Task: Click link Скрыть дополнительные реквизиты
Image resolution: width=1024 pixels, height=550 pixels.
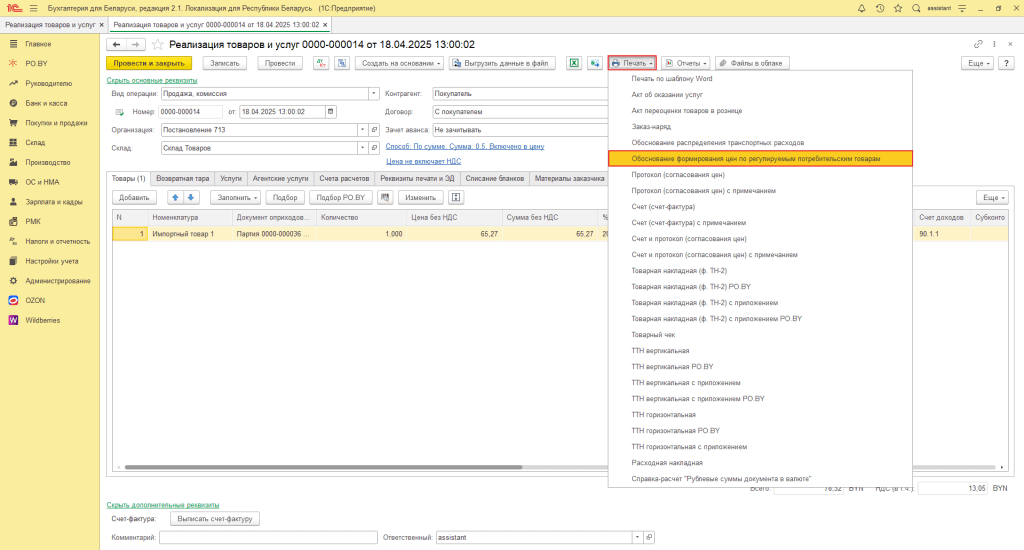Action: tap(163, 505)
